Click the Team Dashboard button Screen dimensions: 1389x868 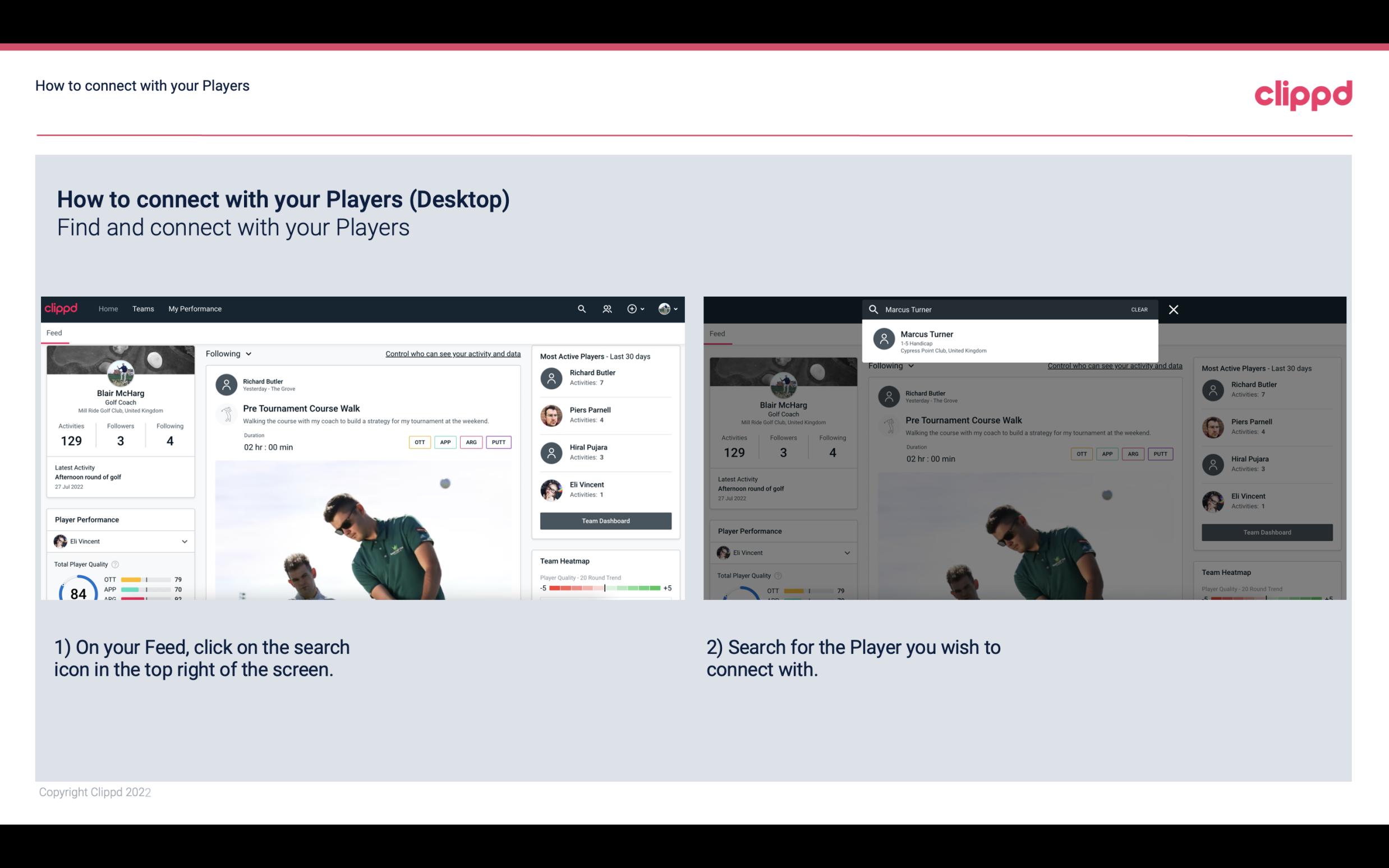(x=605, y=520)
